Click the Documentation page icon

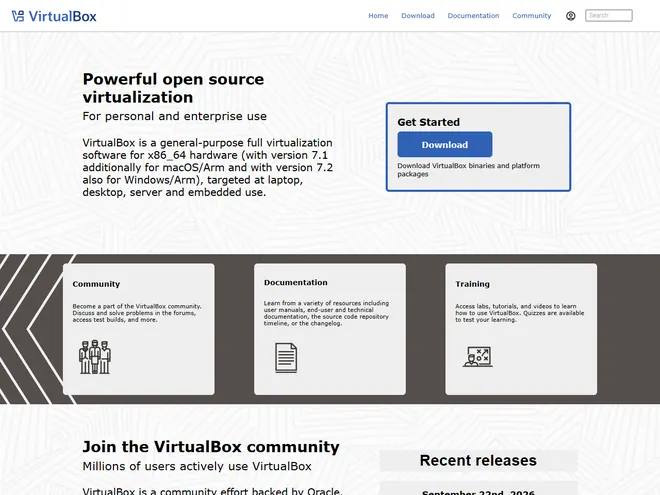point(286,358)
